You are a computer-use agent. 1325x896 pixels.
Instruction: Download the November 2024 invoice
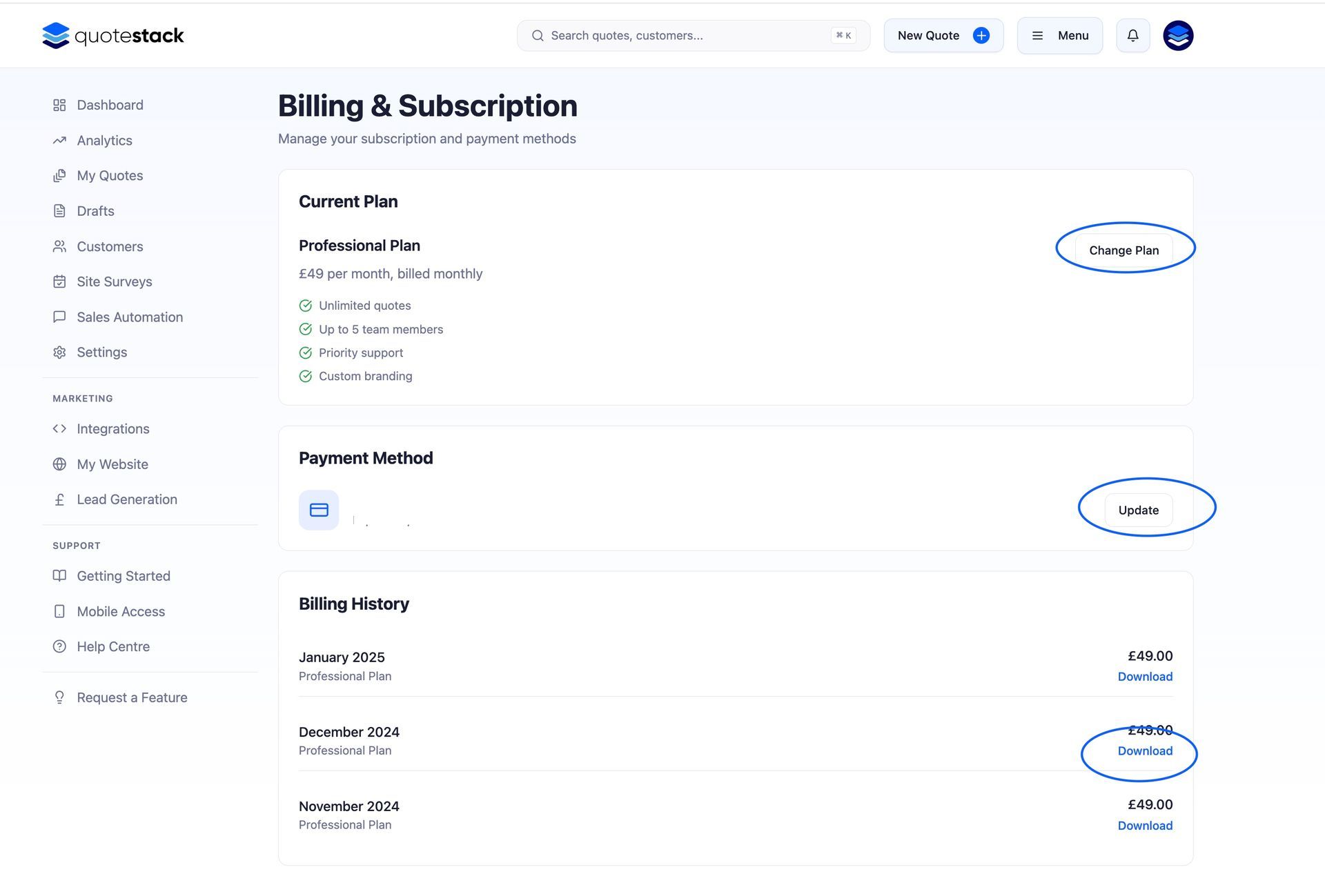coord(1144,826)
